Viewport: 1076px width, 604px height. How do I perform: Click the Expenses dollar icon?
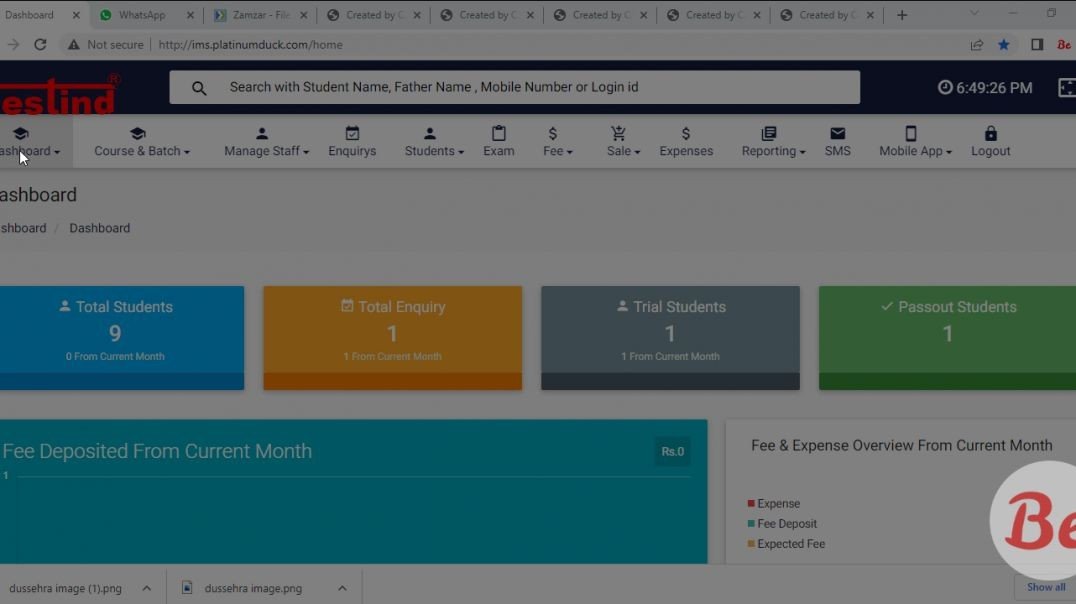(x=686, y=134)
